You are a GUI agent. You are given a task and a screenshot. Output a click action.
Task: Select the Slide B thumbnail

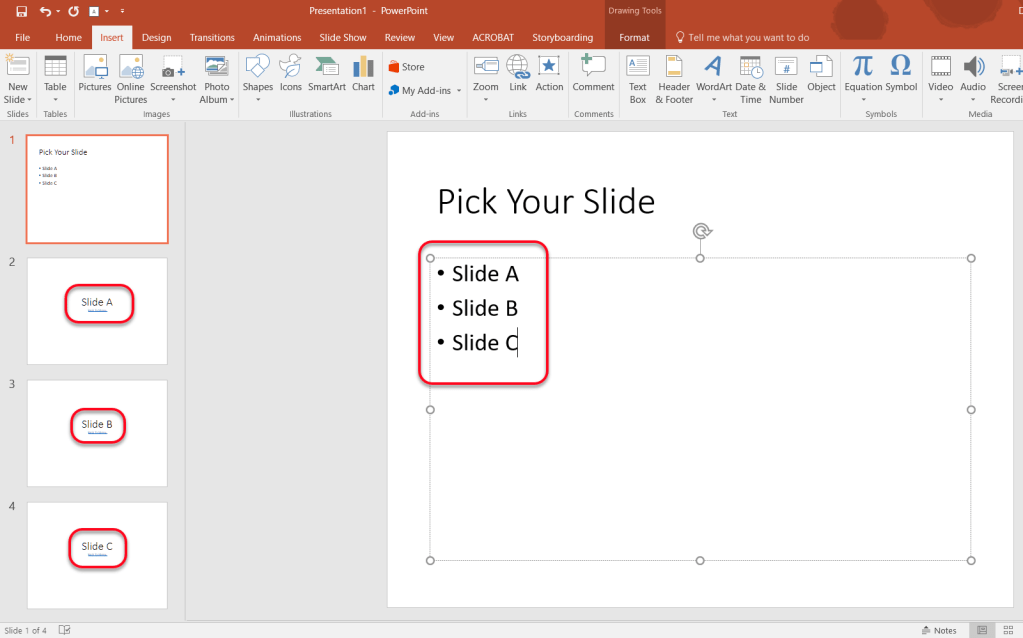coord(97,433)
